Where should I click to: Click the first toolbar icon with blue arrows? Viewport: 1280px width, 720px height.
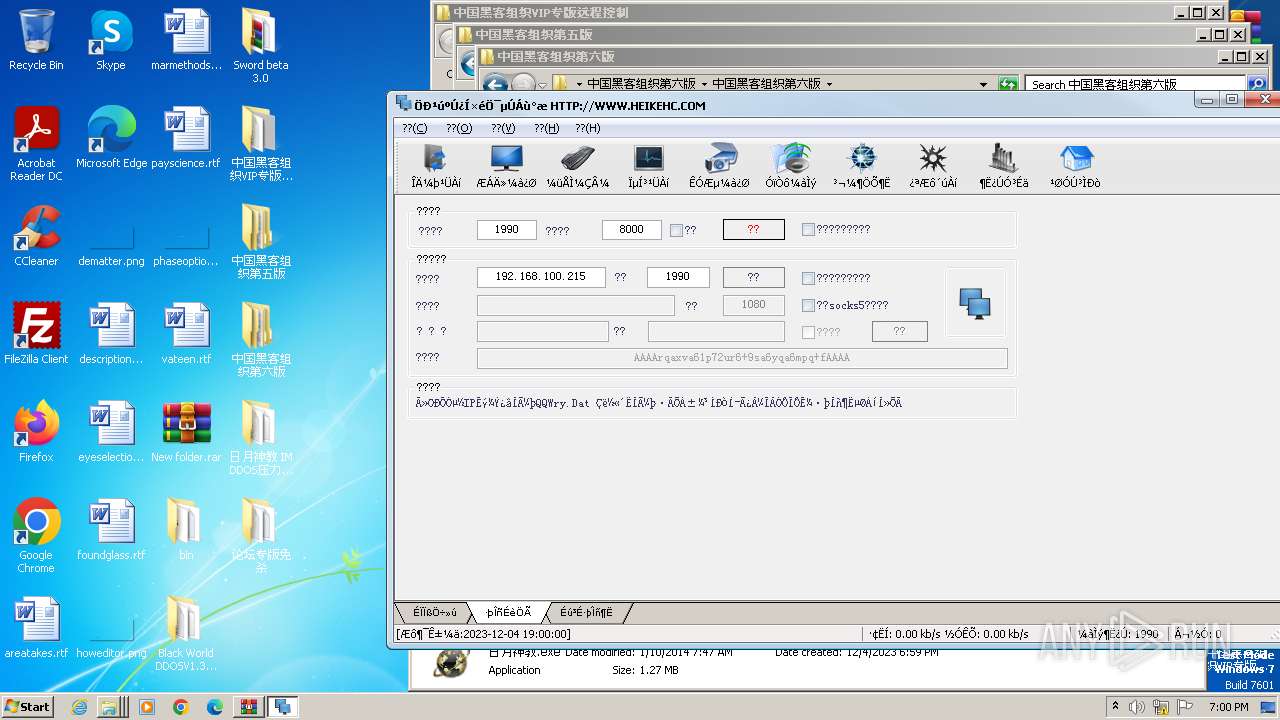click(x=436, y=165)
